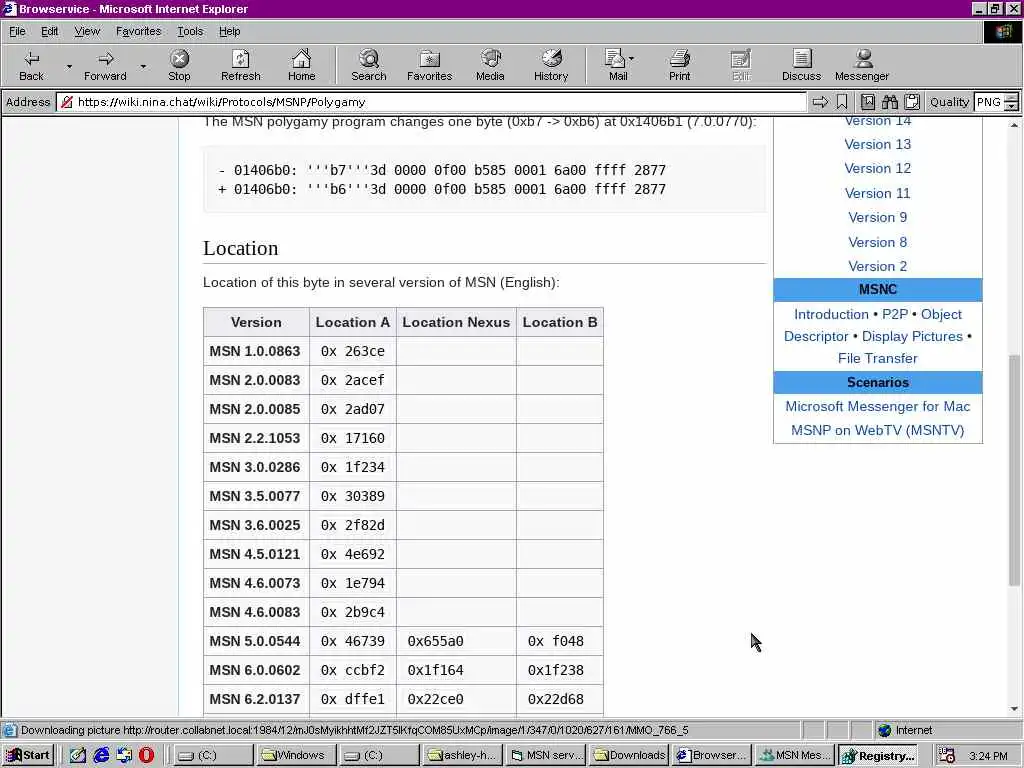Screen dimensions: 1024x768
Task: Print the current page
Action: tap(679, 65)
